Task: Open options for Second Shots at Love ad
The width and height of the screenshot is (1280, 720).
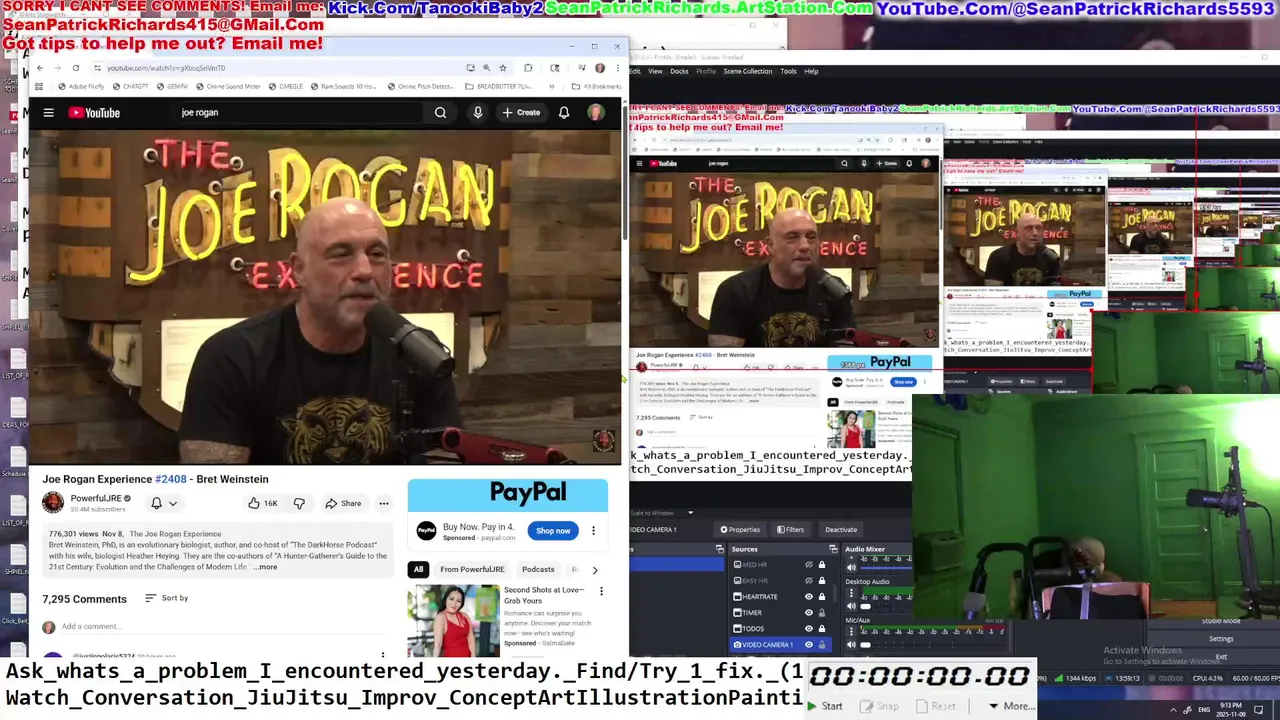Action: pos(601,591)
